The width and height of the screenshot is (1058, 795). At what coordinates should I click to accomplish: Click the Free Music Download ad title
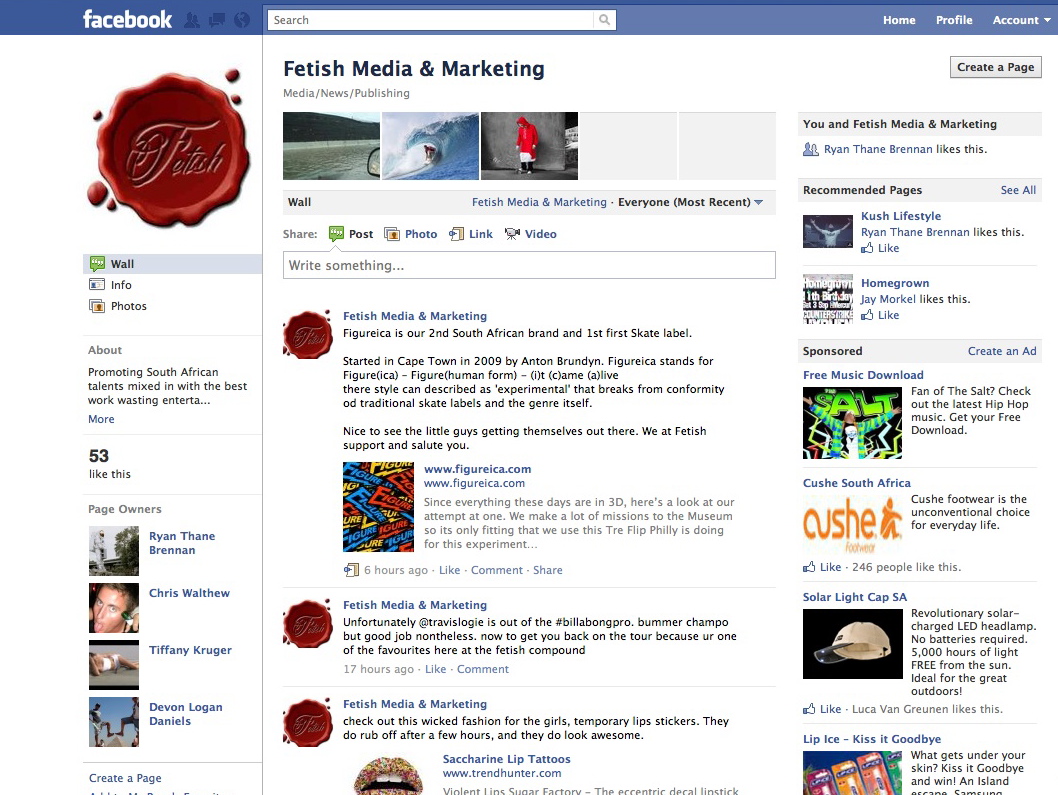(863, 375)
